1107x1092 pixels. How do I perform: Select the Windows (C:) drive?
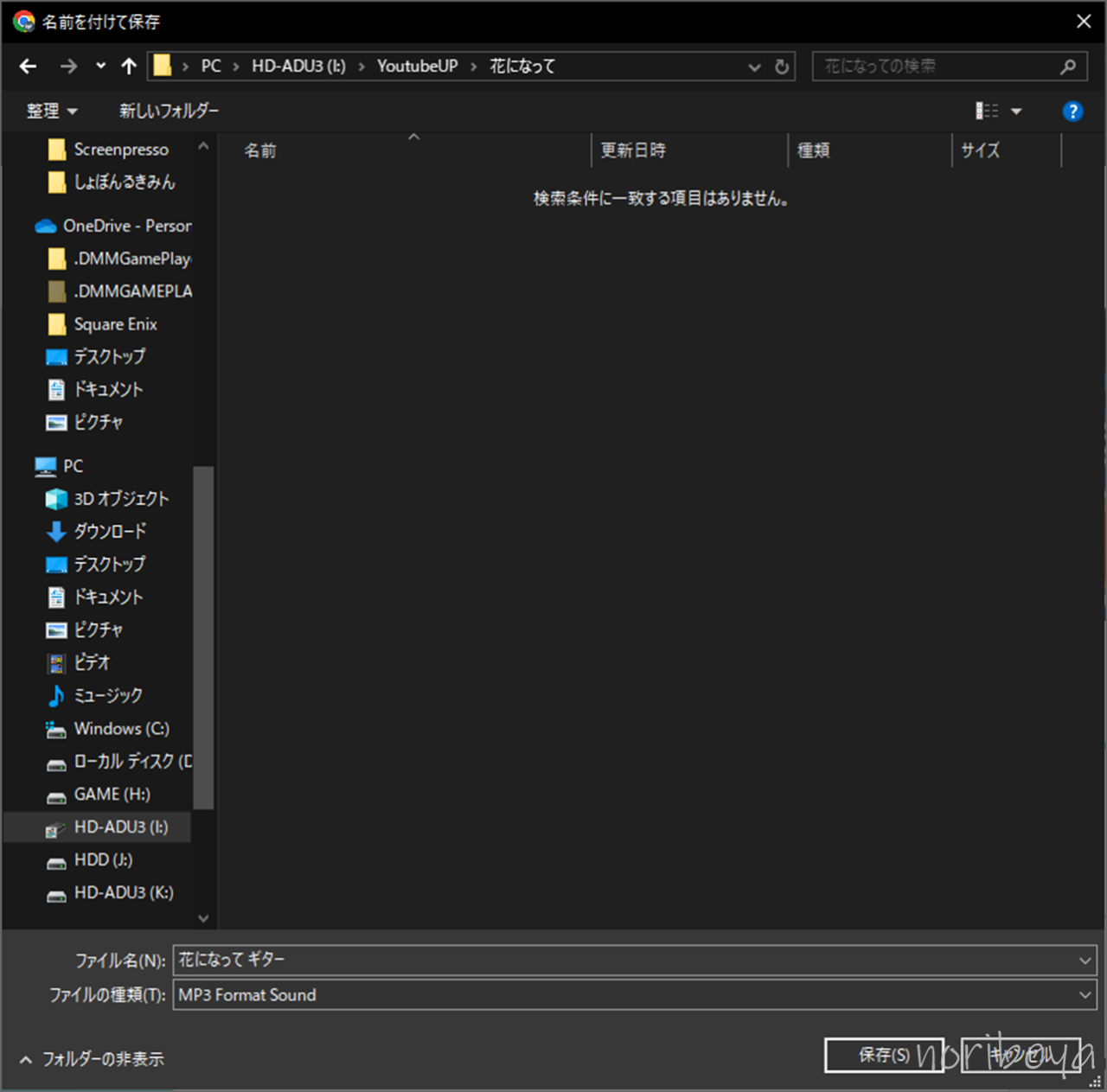coord(107,729)
